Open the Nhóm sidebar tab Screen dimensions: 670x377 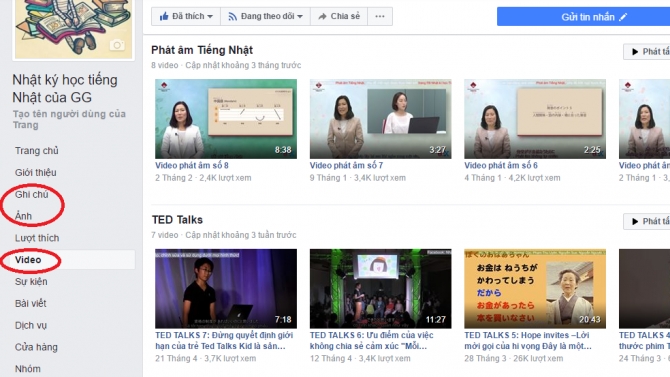pyautogui.click(x=28, y=368)
